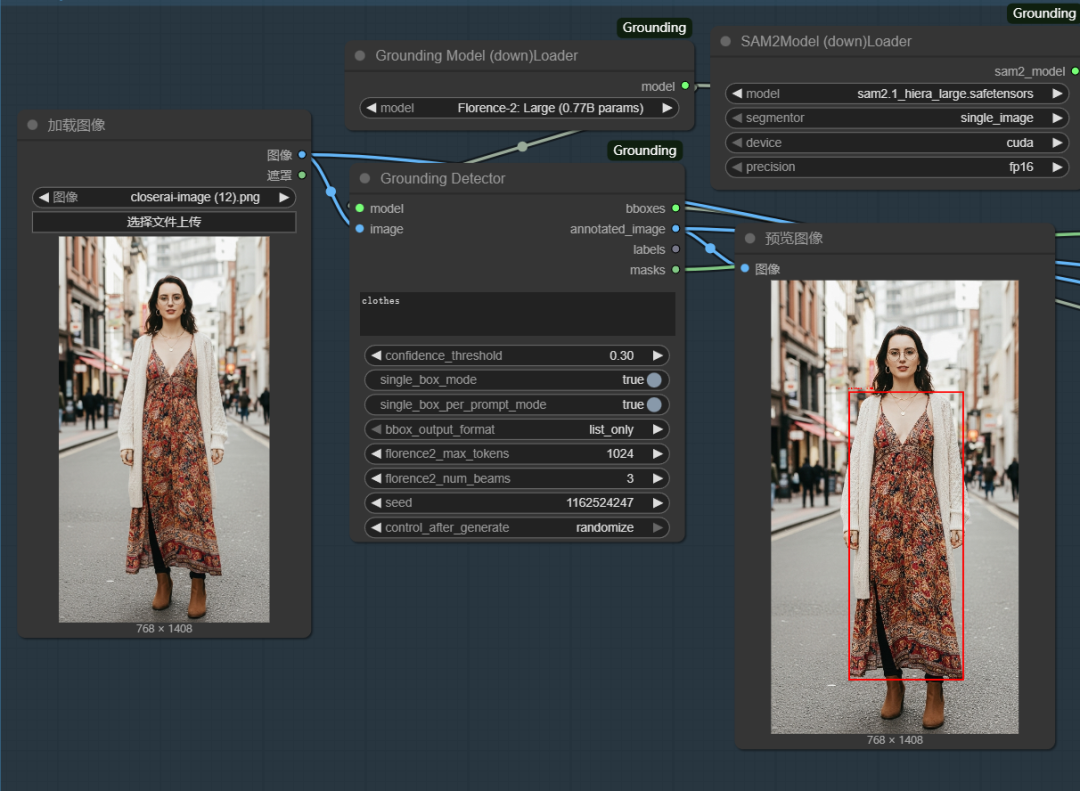This screenshot has height=791, width=1080.
Task: Click next arrow on closerai-image file selector
Action: coord(285,198)
